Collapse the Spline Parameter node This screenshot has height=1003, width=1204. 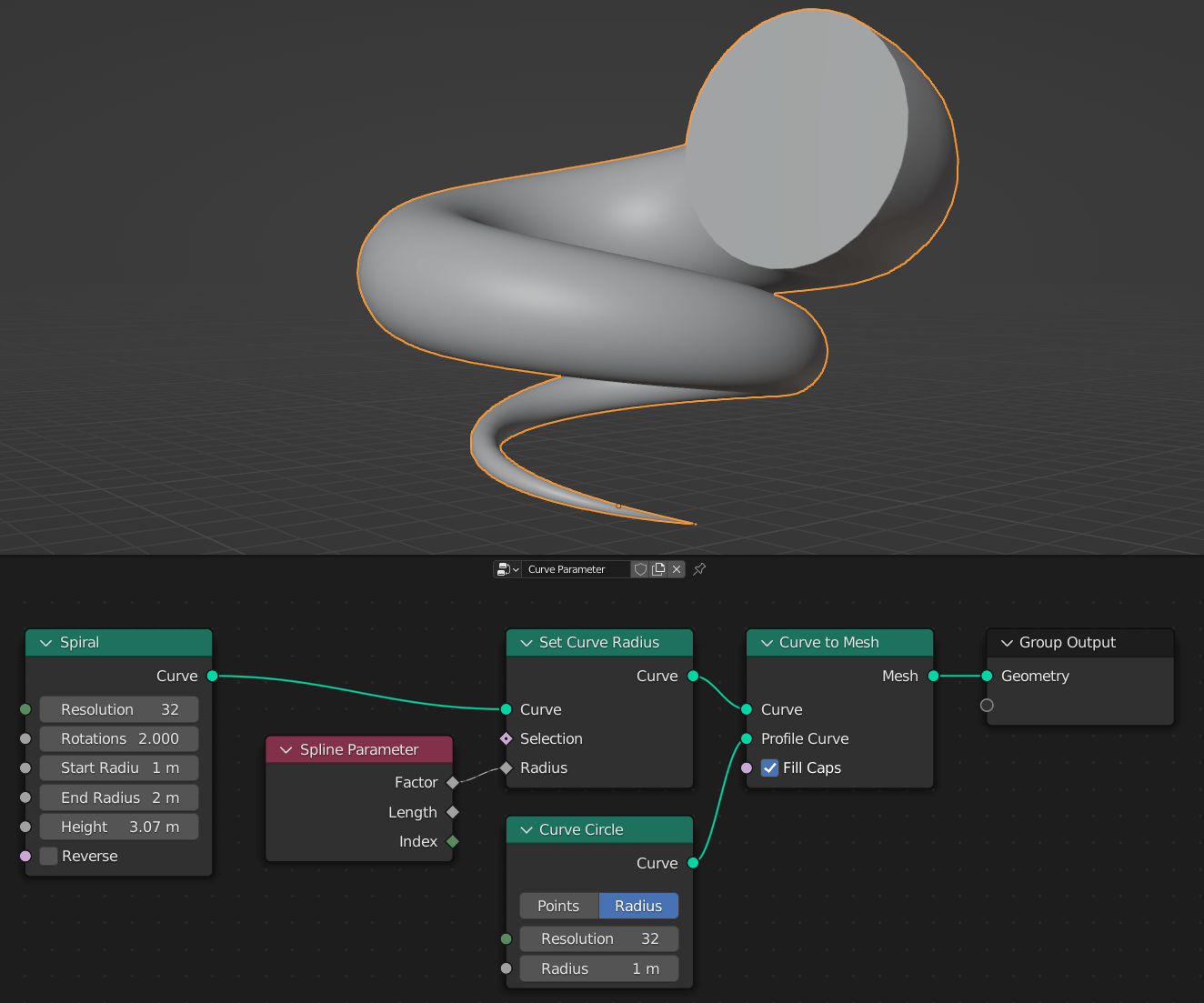click(286, 749)
